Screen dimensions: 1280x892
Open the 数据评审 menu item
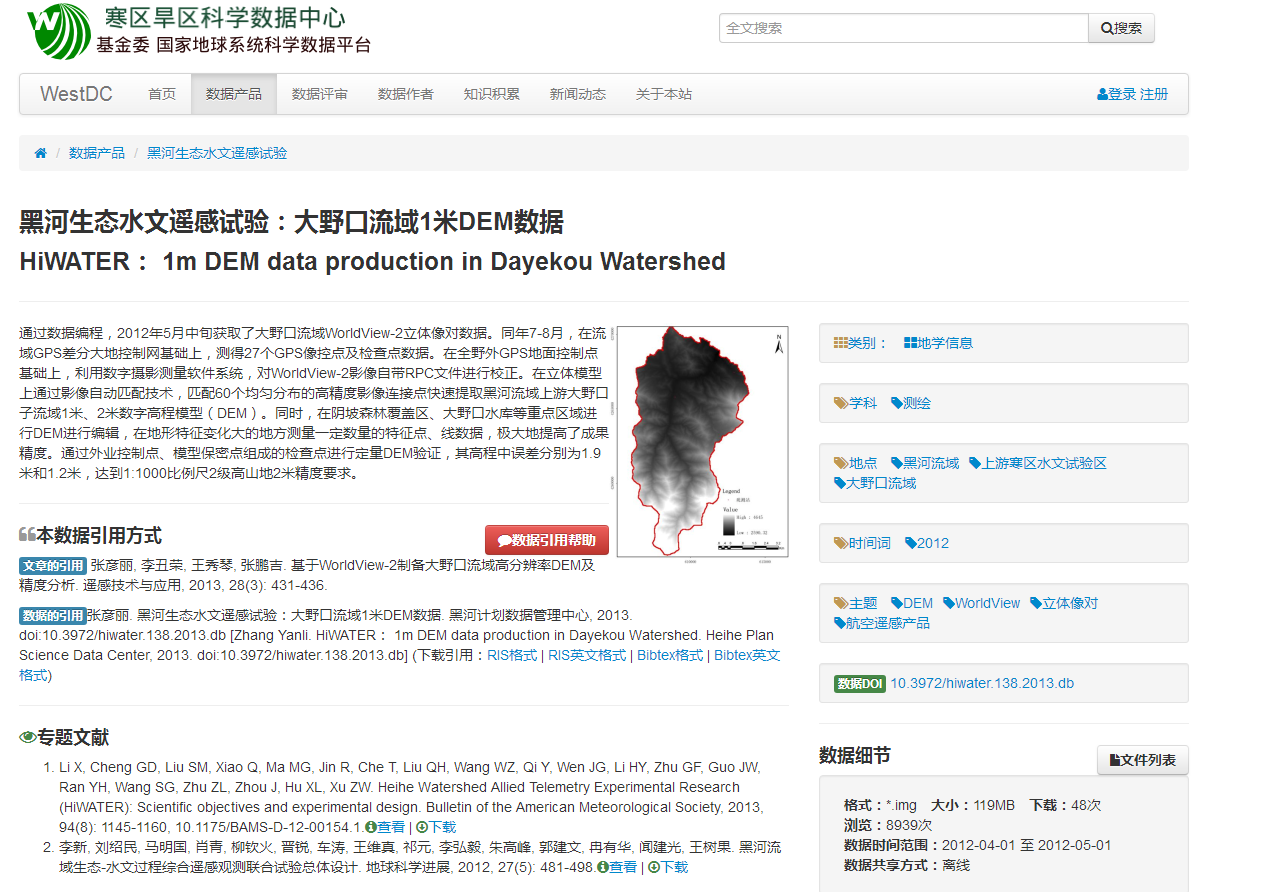tap(320, 94)
